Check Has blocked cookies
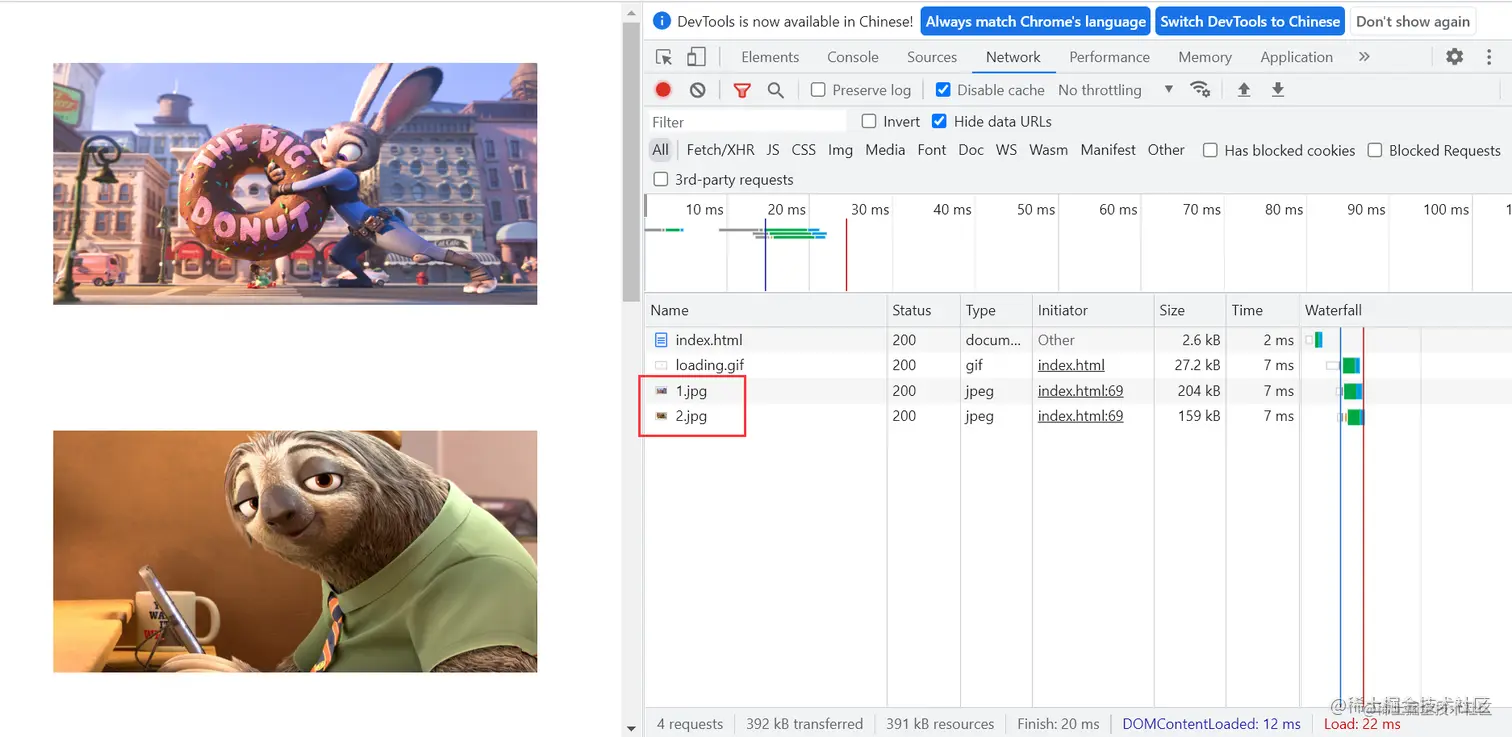 pyautogui.click(x=1210, y=150)
